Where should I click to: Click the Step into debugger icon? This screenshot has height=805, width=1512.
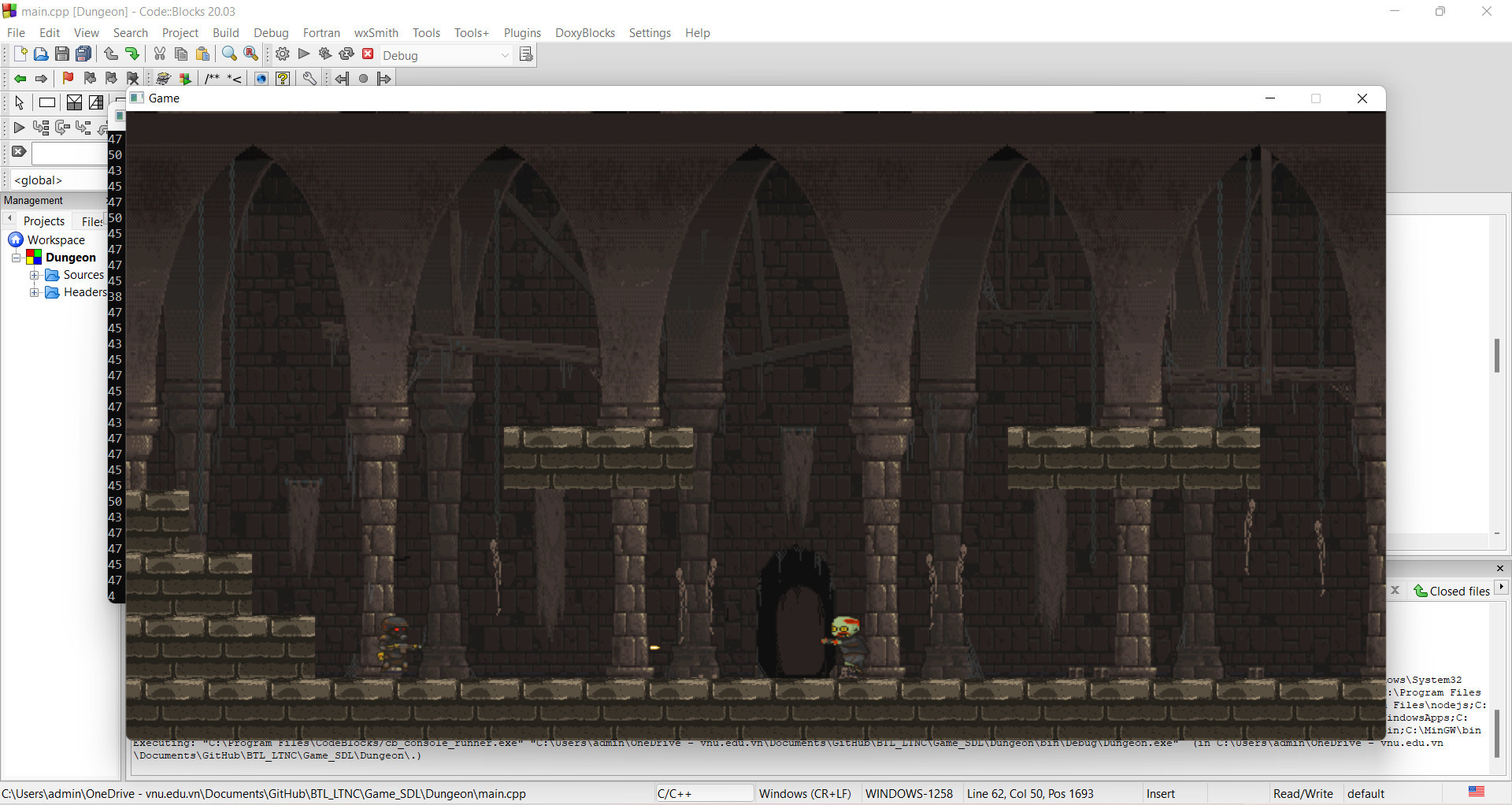pyautogui.click(x=83, y=128)
